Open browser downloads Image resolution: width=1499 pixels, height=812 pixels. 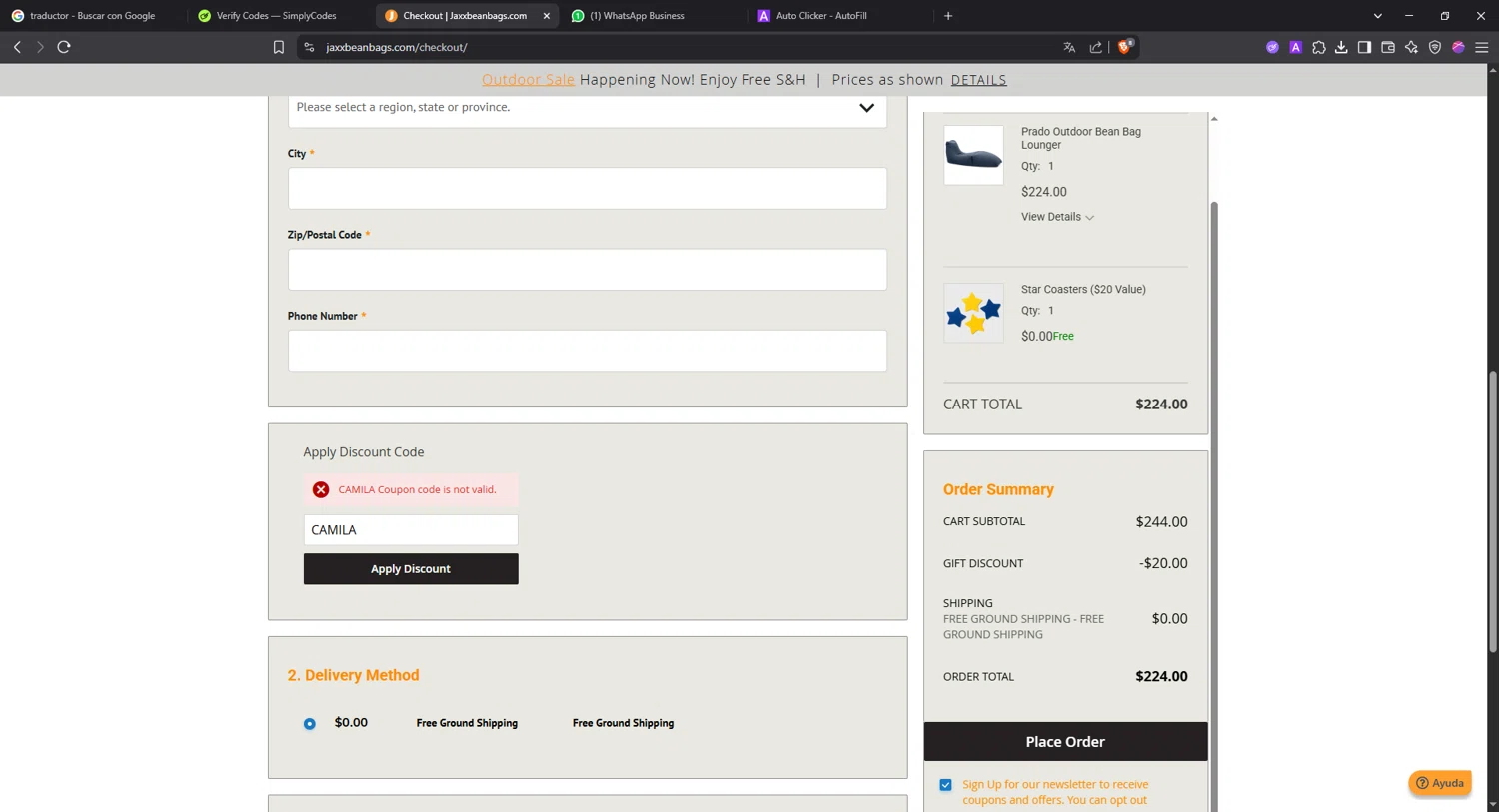(x=1341, y=47)
